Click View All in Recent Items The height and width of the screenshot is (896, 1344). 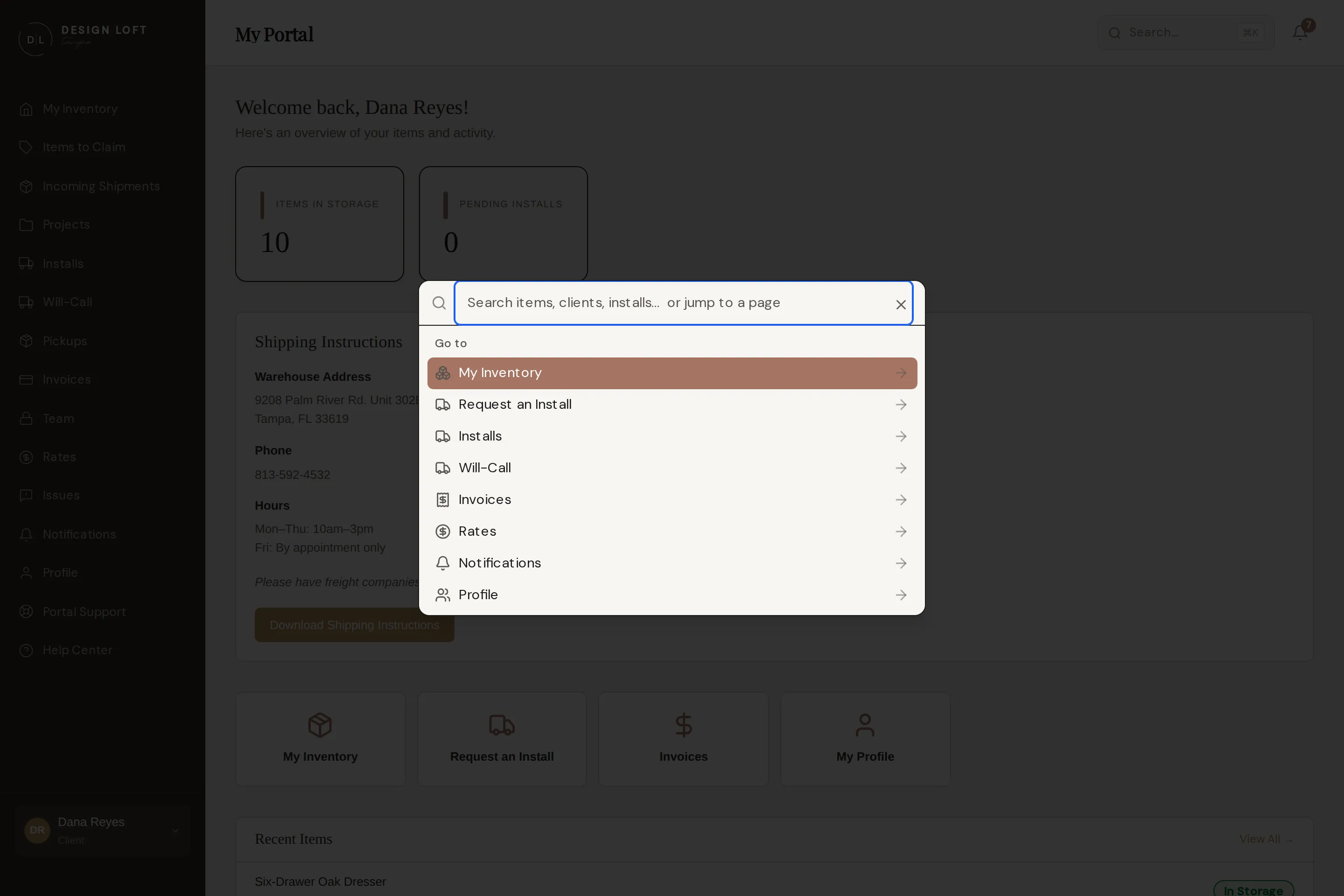pos(1265,839)
